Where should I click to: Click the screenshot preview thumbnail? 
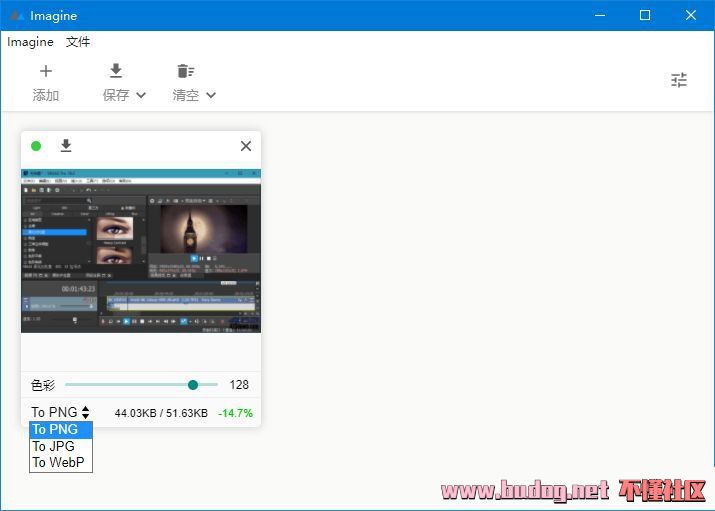pos(141,250)
